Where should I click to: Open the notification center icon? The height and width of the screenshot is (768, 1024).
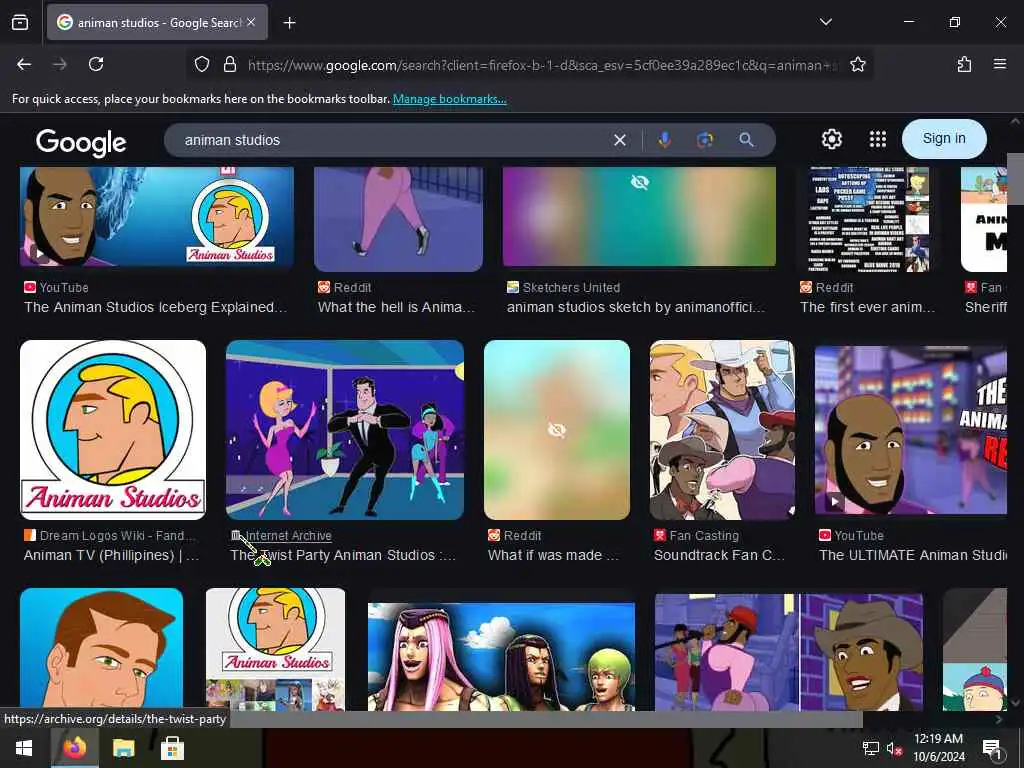coord(991,748)
